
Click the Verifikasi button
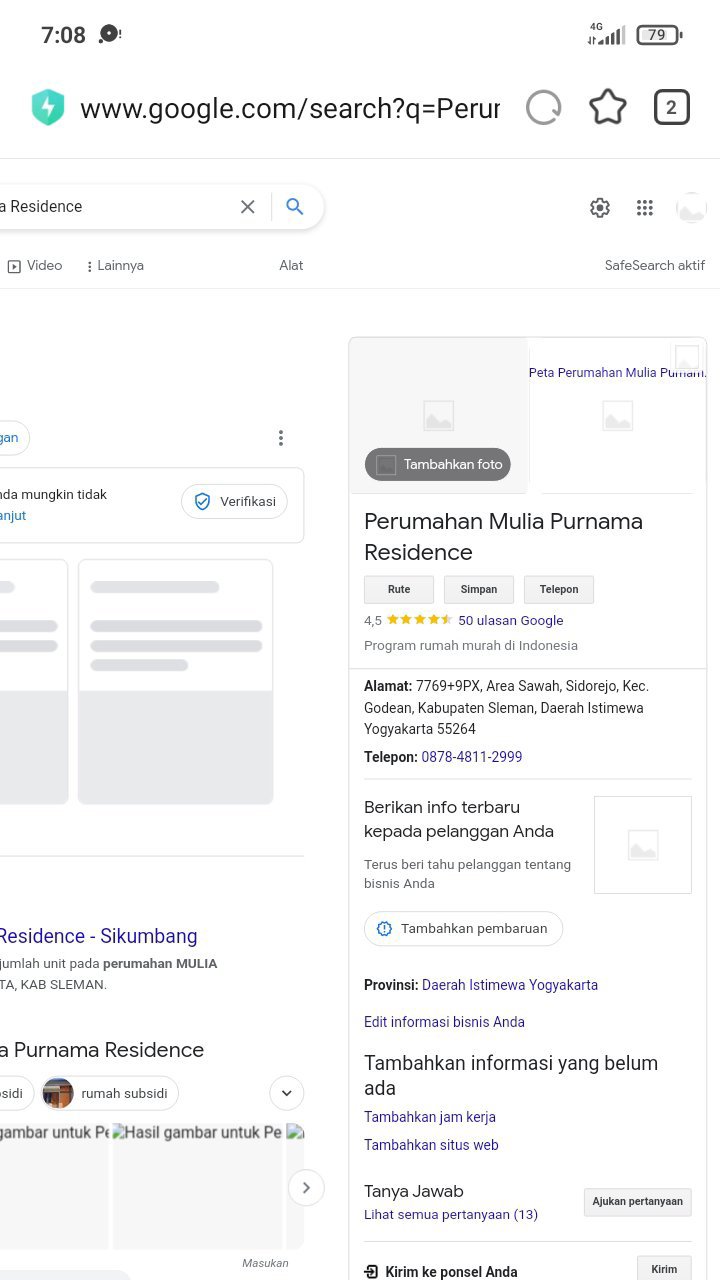tap(235, 502)
